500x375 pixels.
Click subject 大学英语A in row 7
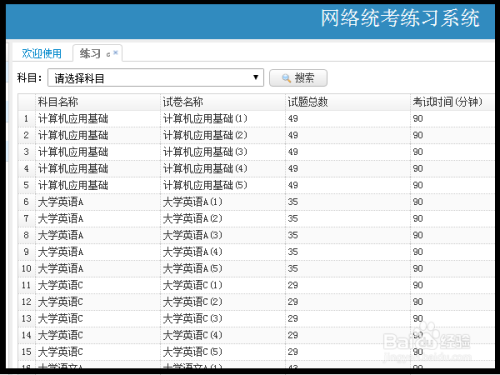pos(61,219)
